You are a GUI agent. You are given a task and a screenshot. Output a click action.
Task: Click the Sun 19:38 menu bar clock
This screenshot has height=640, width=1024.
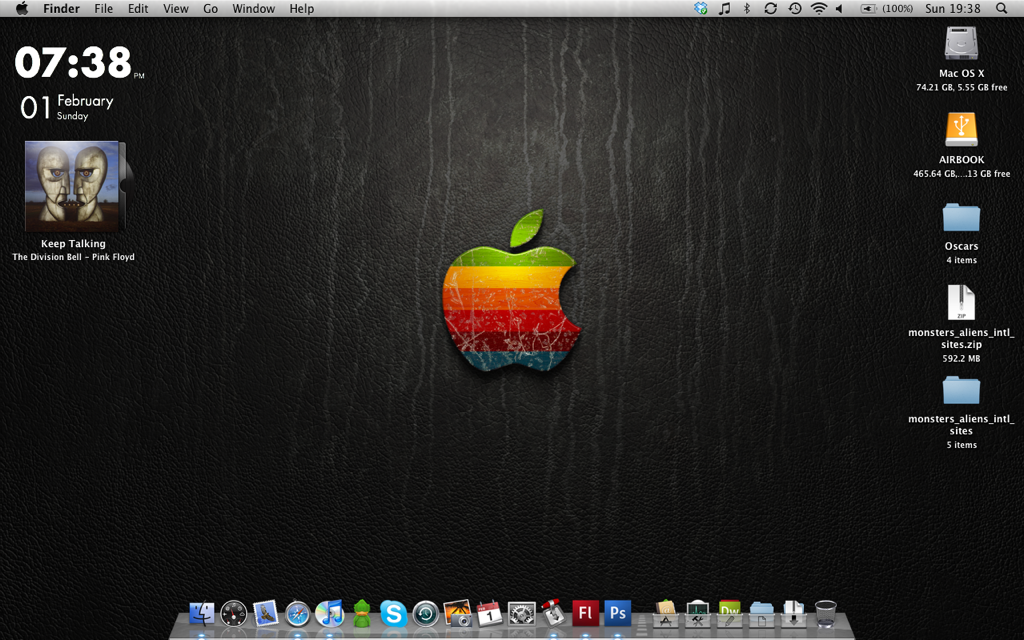point(953,8)
